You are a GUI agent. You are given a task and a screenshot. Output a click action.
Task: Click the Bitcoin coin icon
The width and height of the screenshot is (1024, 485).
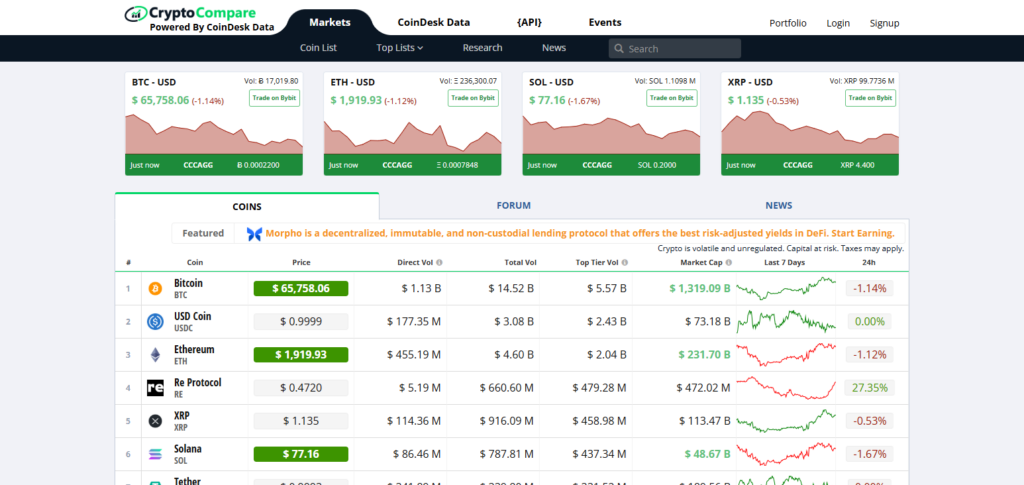[155, 289]
